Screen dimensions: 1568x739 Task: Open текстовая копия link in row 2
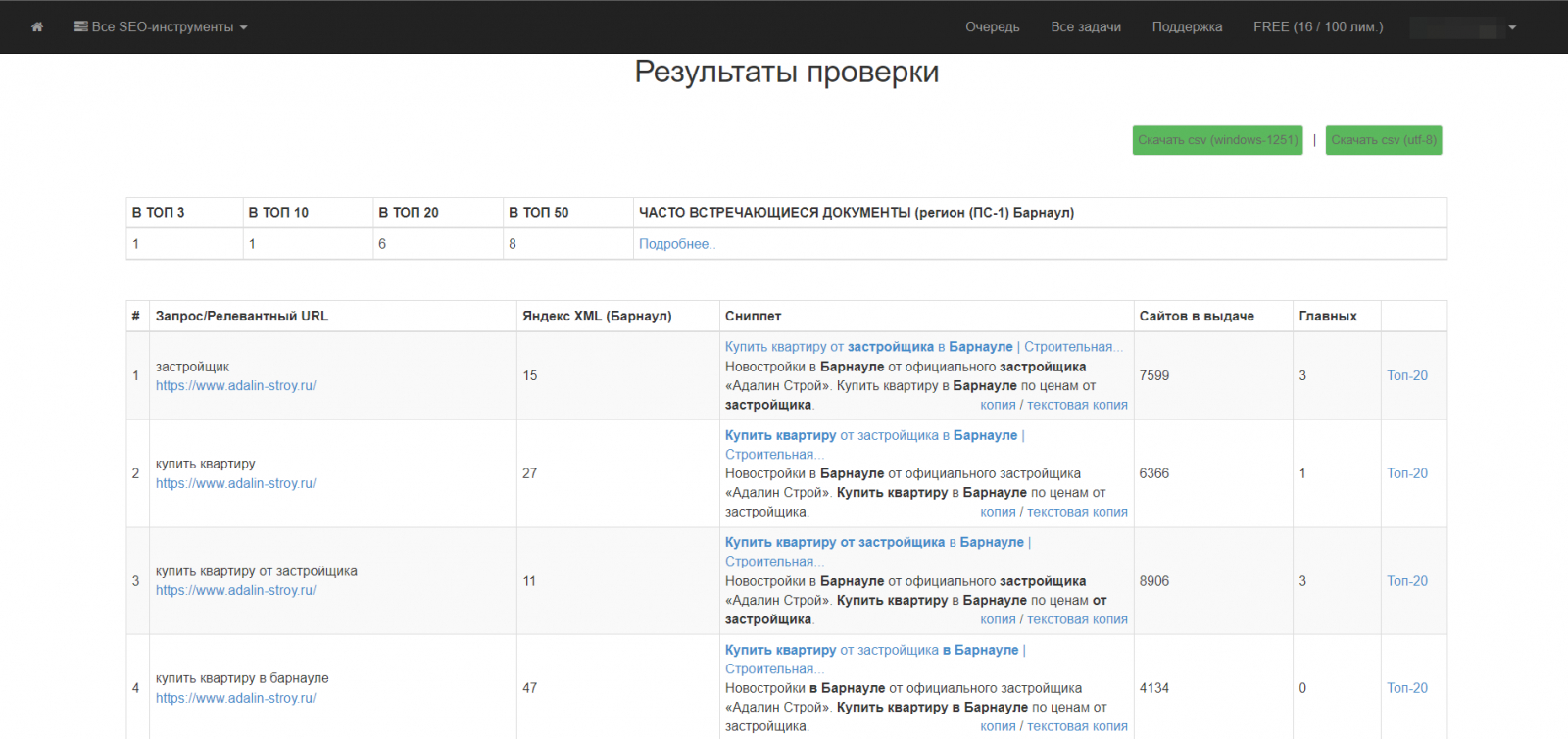(1076, 512)
